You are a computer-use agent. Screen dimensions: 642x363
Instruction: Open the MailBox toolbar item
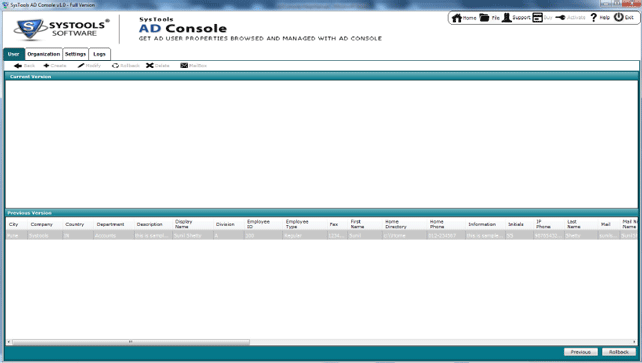(193, 65)
